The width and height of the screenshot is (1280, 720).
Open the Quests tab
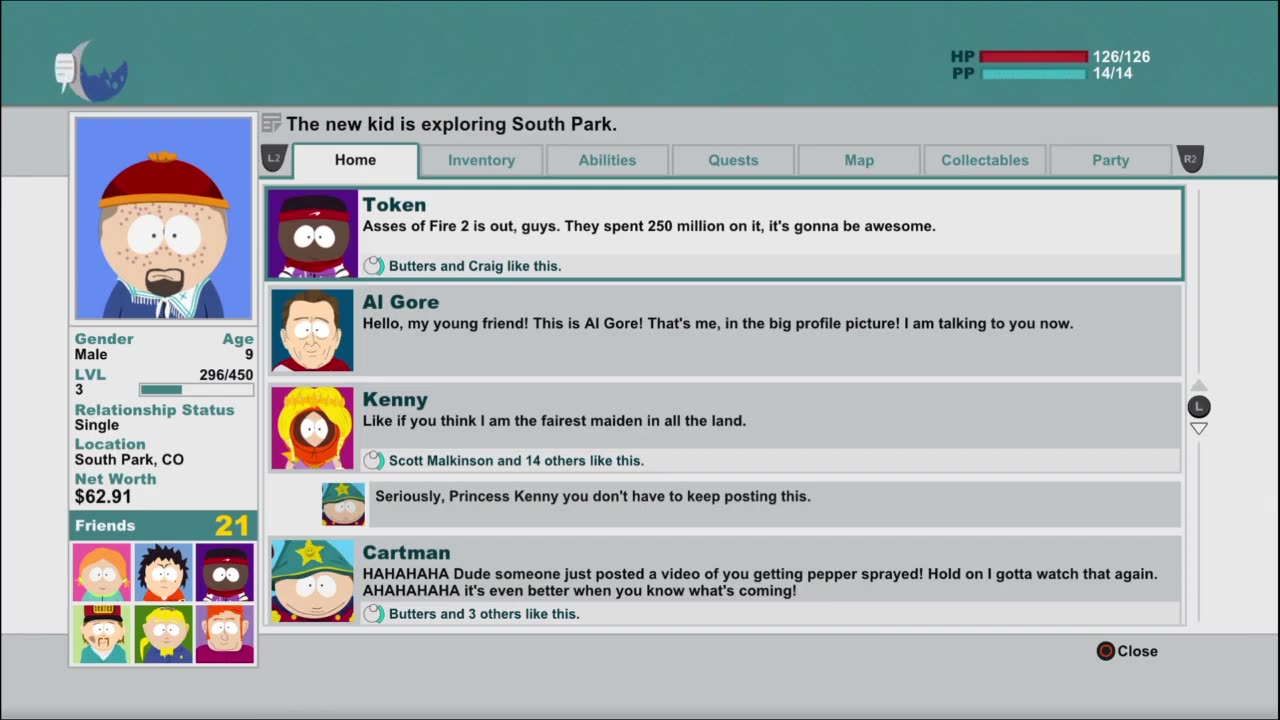tap(733, 160)
